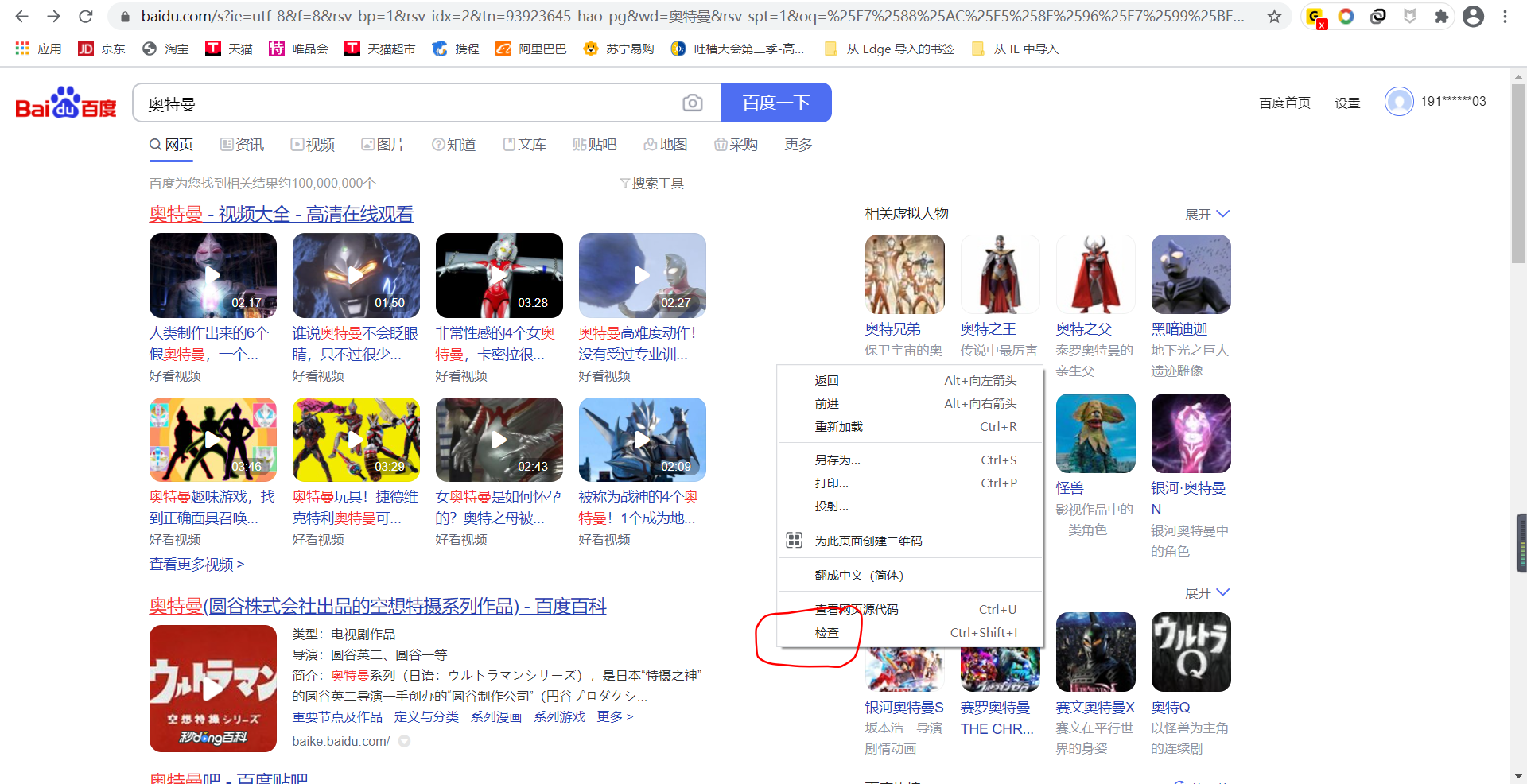Play the 03:28 video thumbnail
1527x784 pixels.
pos(499,275)
